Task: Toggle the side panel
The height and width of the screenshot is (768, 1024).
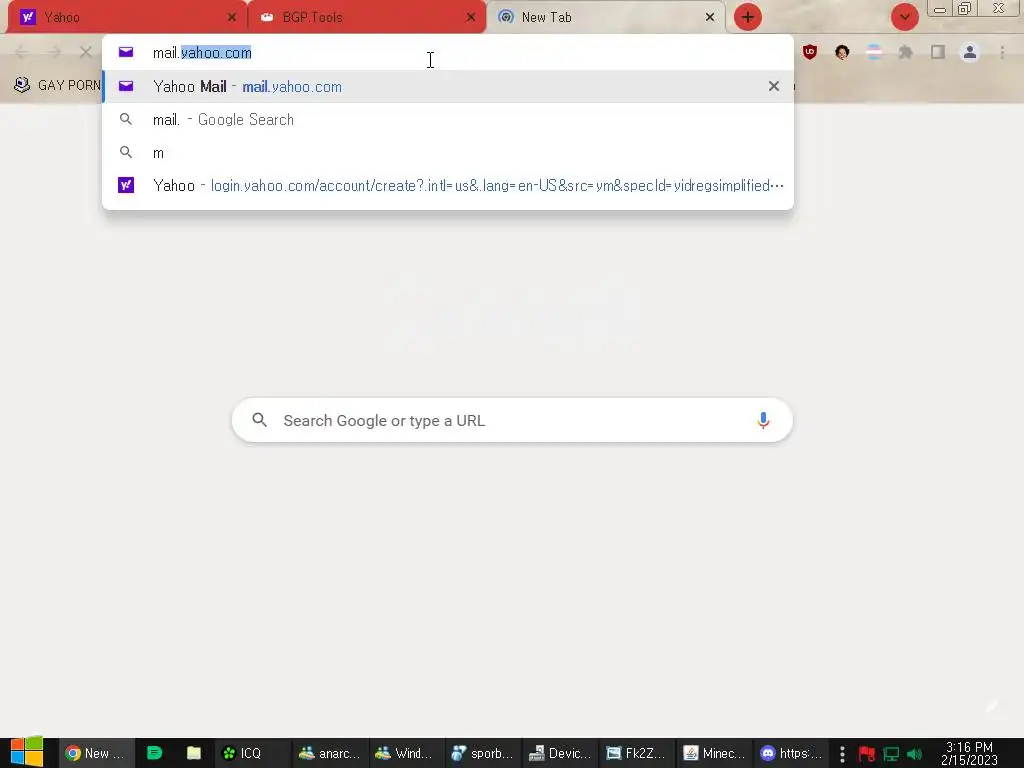Action: point(938,52)
